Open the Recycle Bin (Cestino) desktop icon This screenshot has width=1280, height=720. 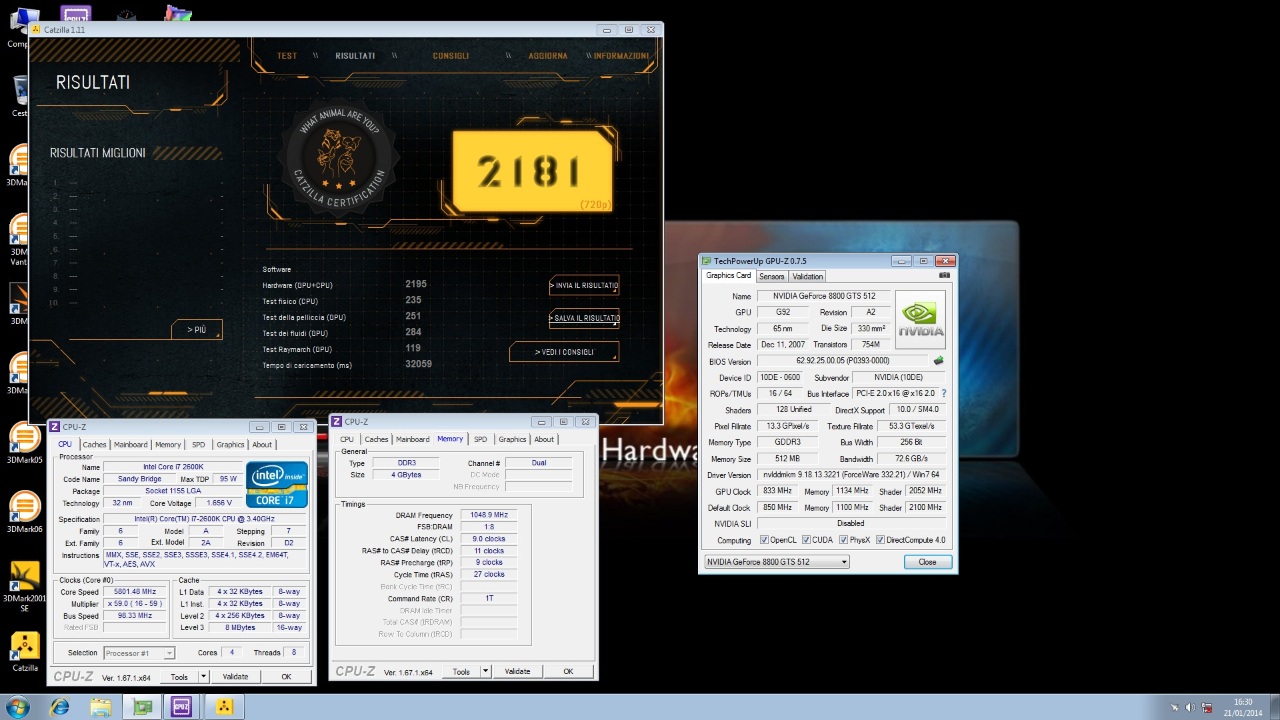coord(20,97)
